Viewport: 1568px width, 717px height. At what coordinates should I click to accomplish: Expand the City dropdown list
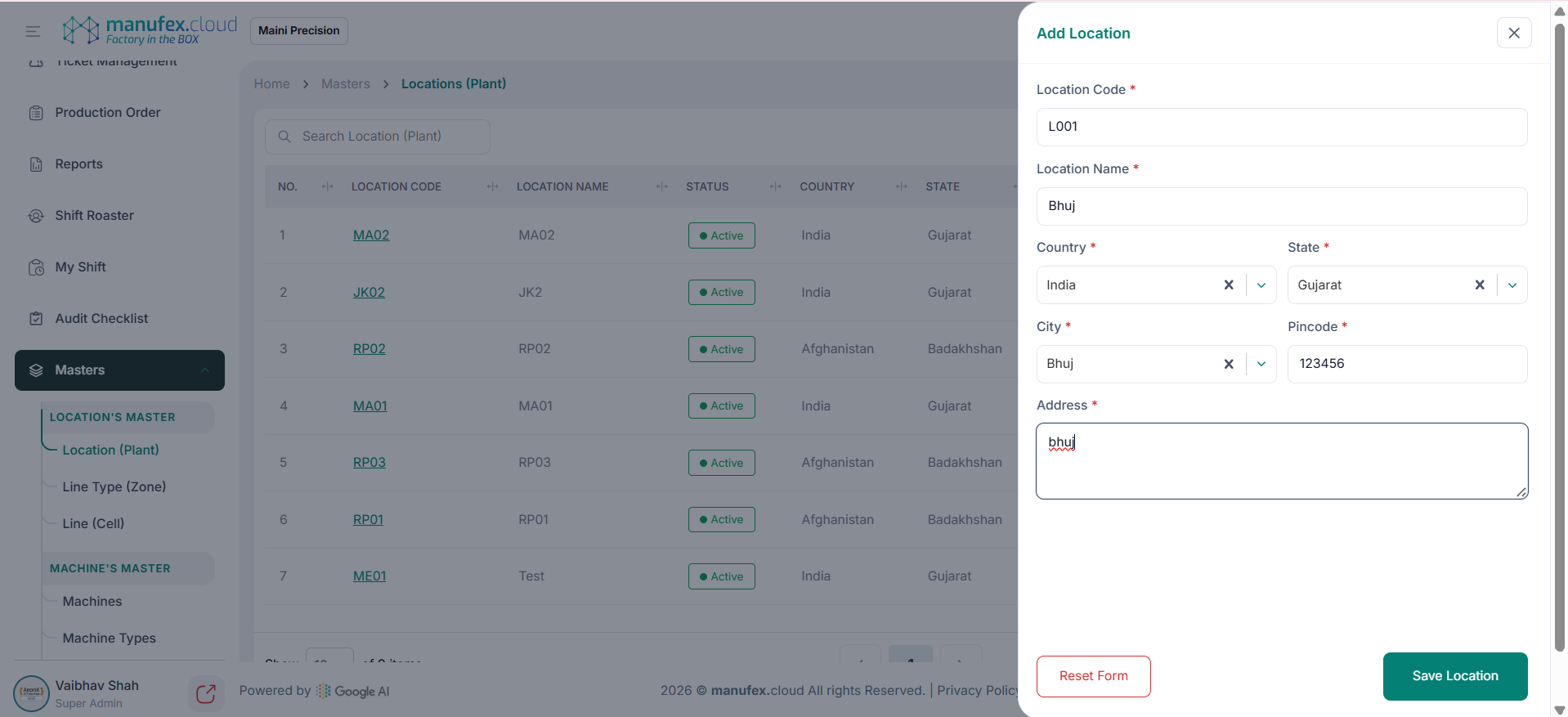click(1261, 365)
